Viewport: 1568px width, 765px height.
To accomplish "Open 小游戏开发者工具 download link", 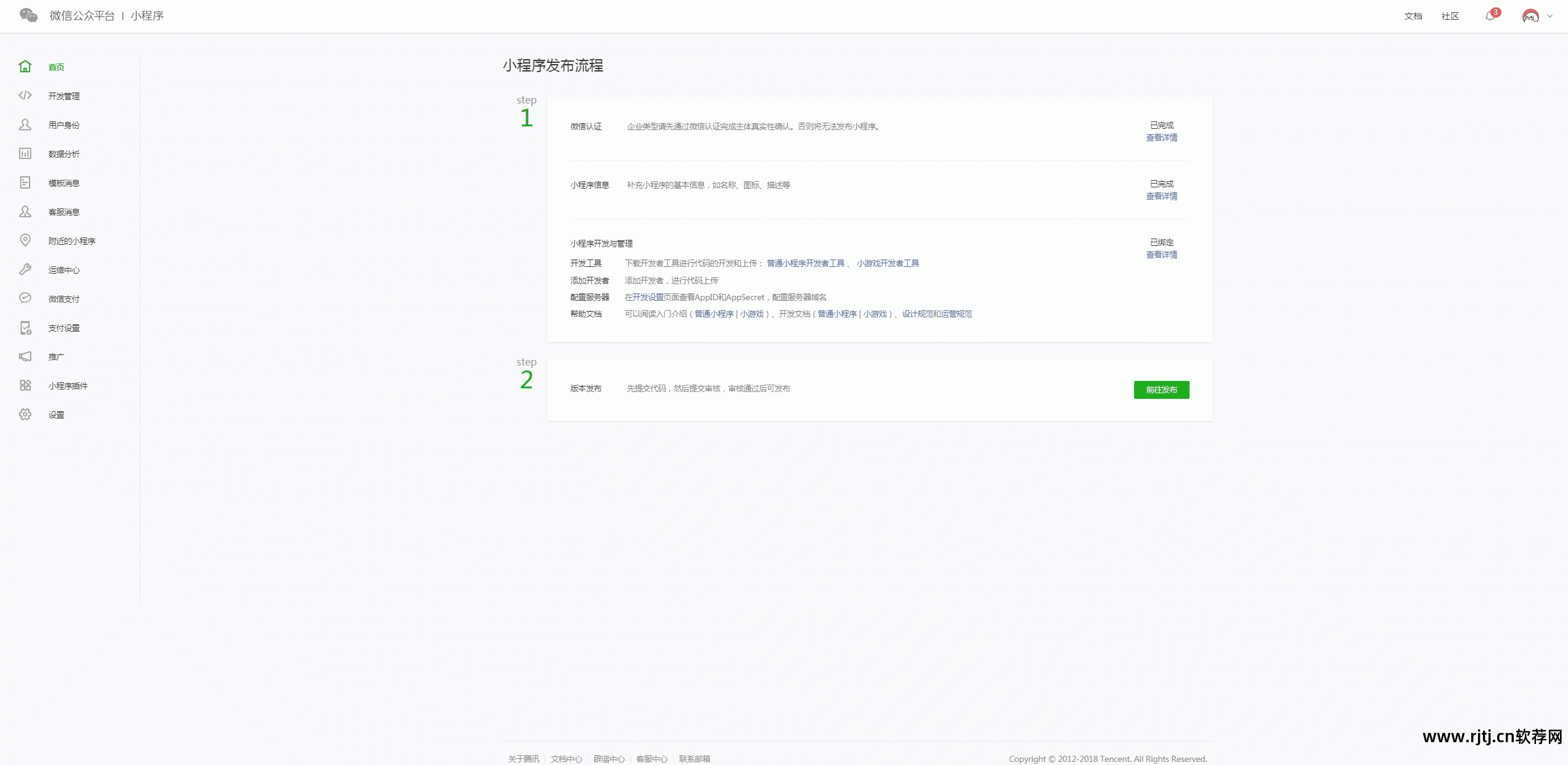I will (x=888, y=263).
